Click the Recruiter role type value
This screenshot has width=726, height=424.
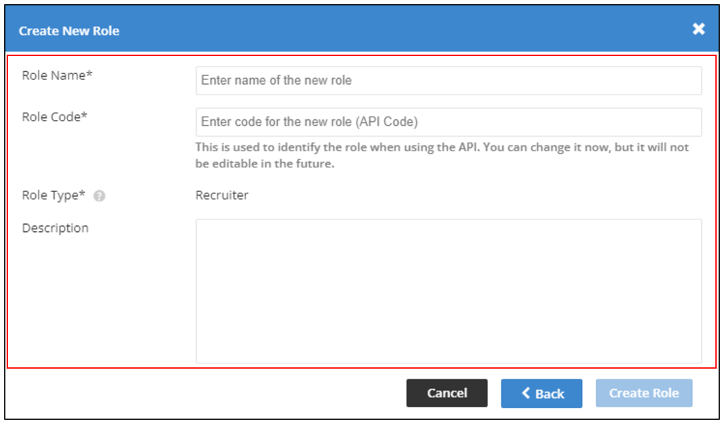pyautogui.click(x=222, y=195)
